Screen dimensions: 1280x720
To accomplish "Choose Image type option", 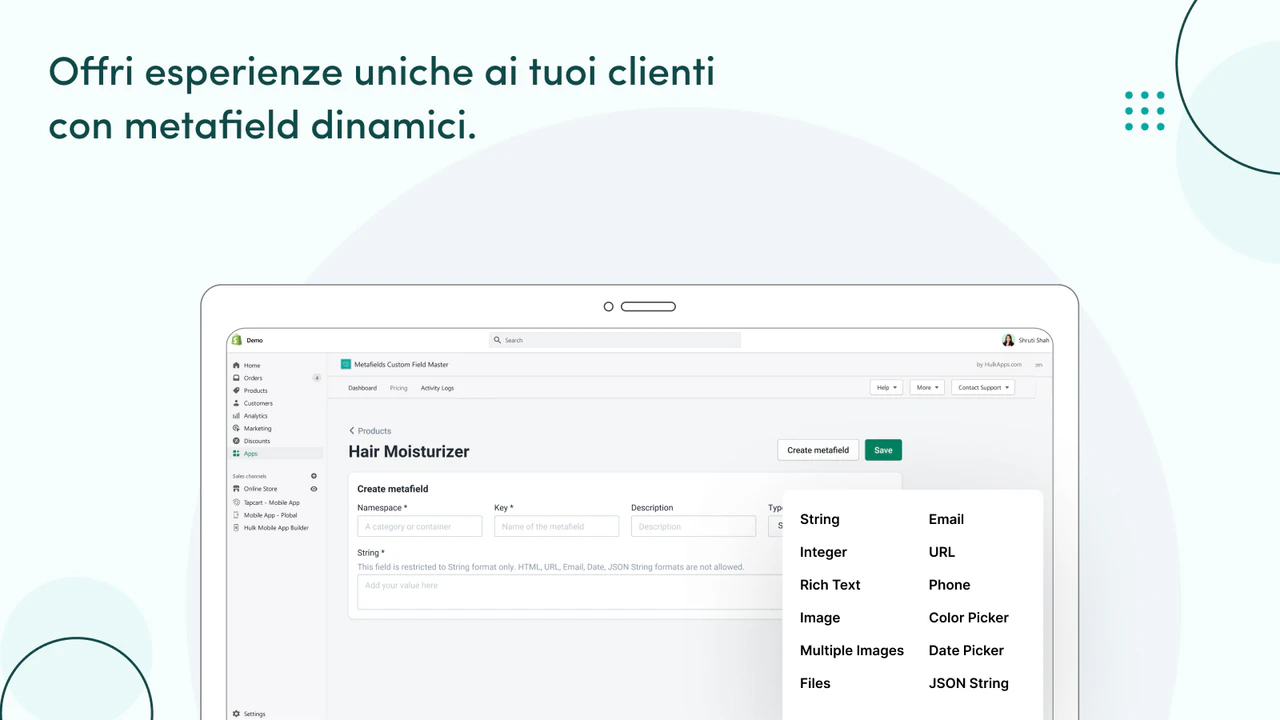I will (820, 618).
